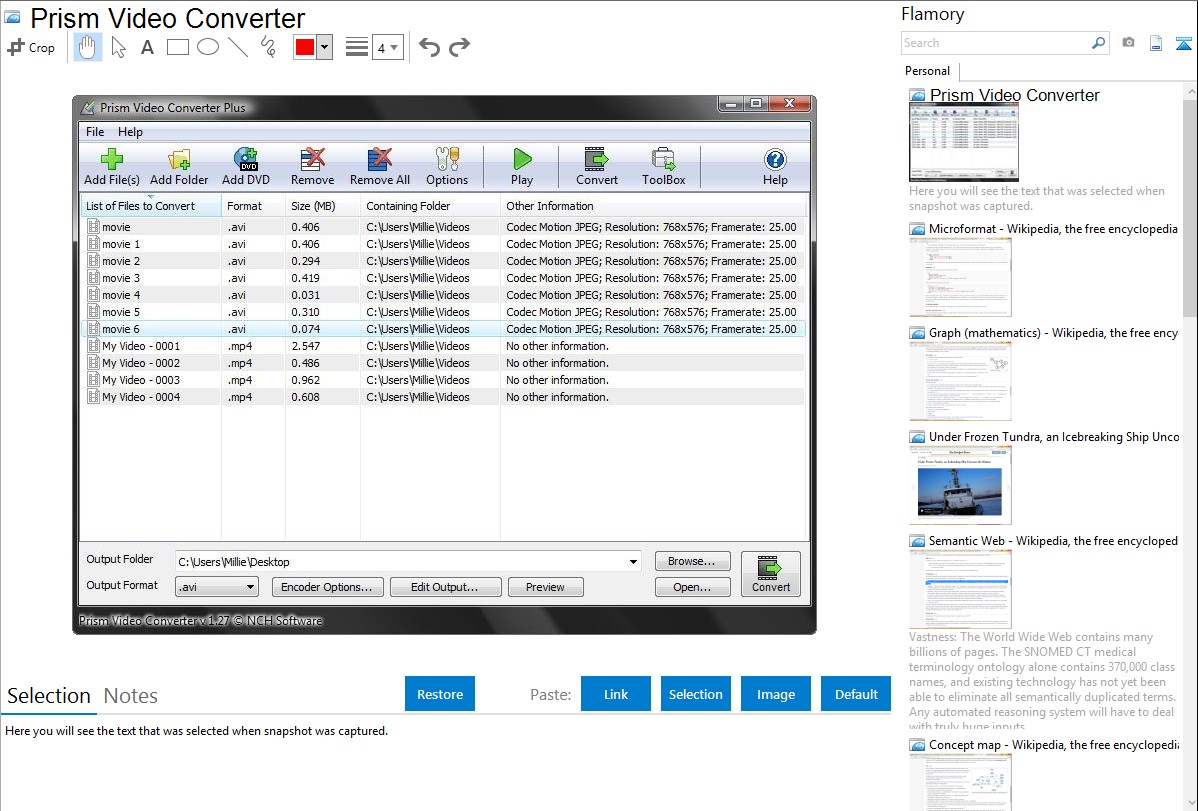Choose the arrow pointer tool
This screenshot has width=1198, height=811.
[118, 47]
